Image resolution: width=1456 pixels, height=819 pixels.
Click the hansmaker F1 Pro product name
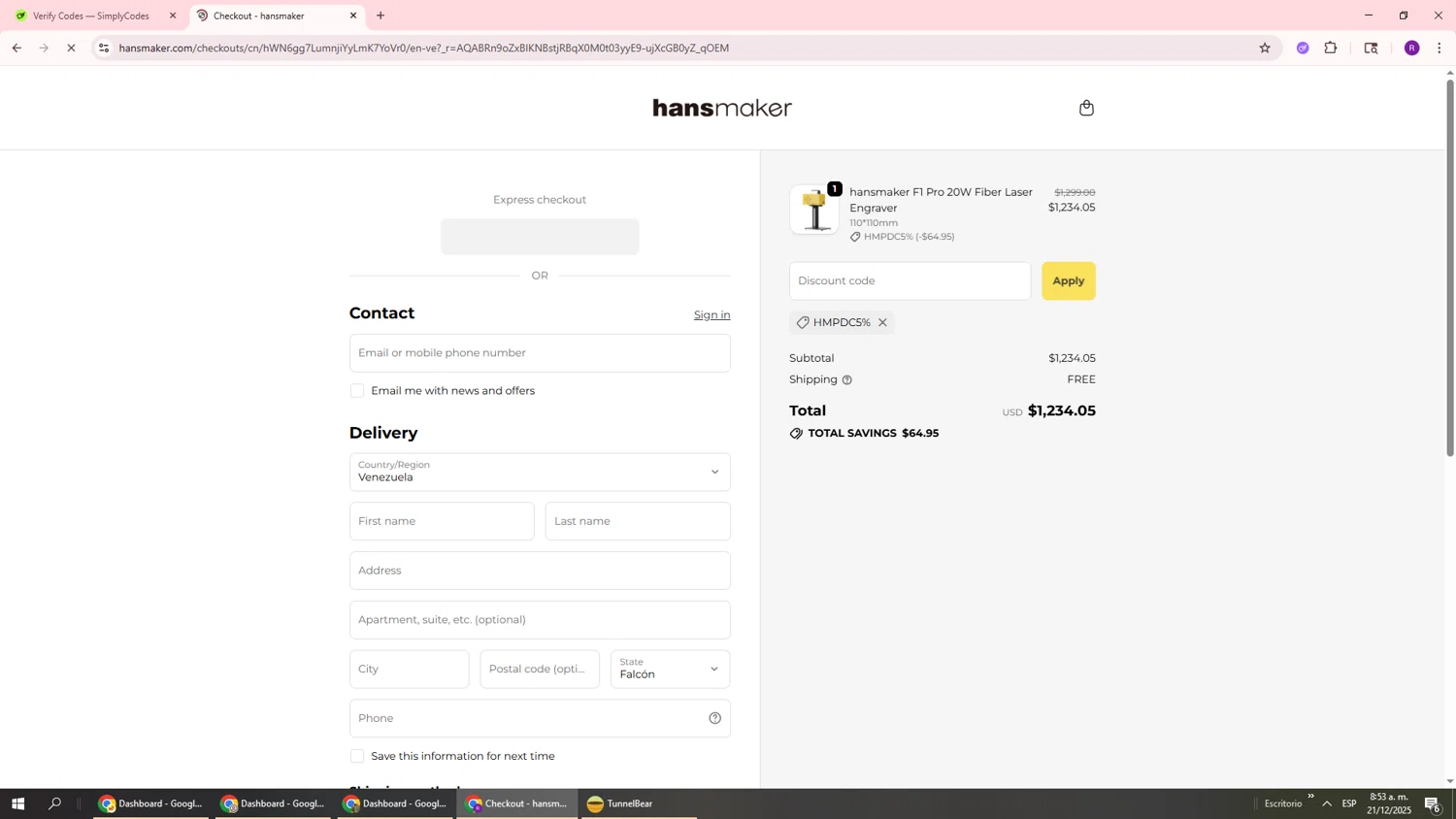[x=941, y=200]
